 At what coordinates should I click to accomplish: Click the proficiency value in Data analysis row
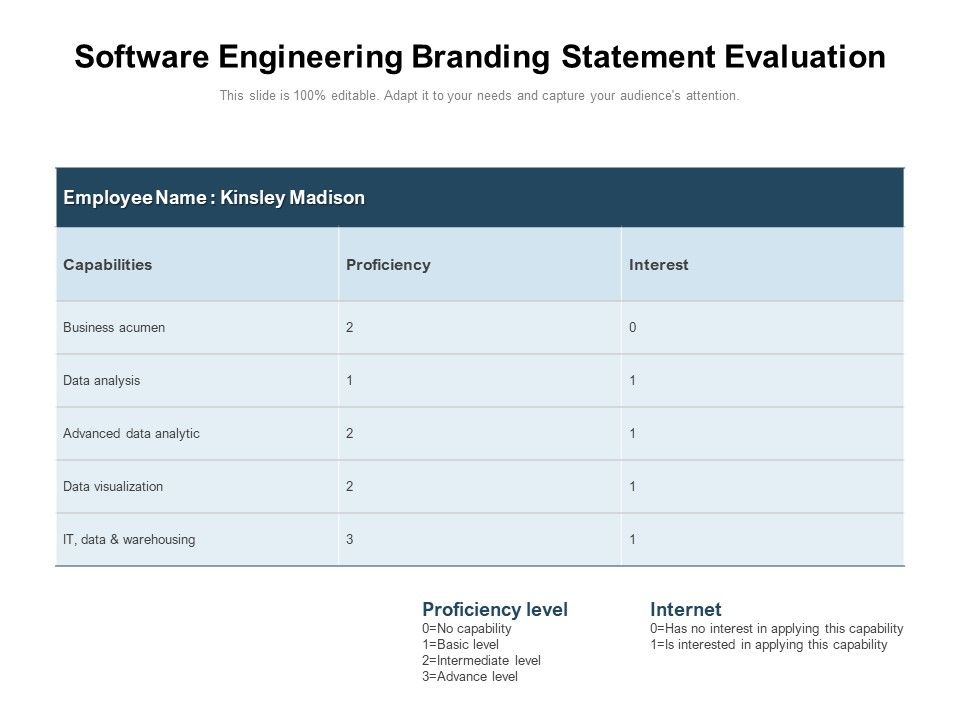click(x=350, y=381)
